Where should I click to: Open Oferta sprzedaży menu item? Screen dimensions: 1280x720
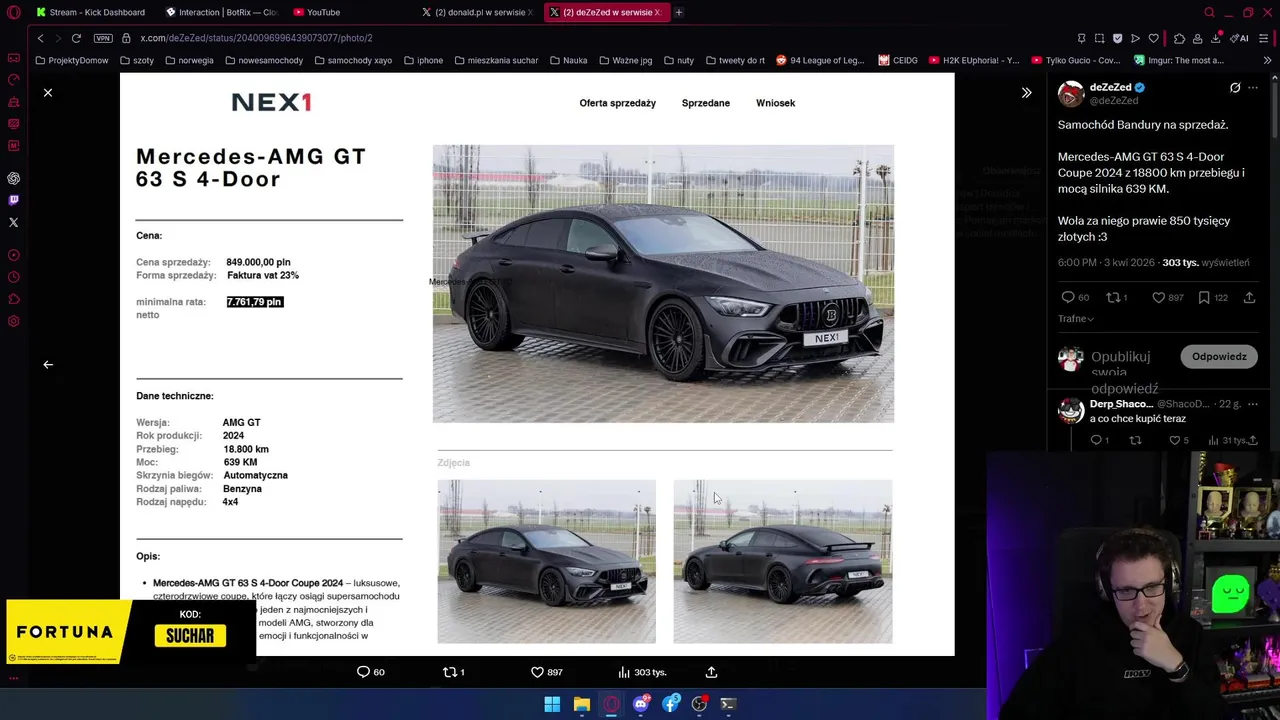(617, 103)
